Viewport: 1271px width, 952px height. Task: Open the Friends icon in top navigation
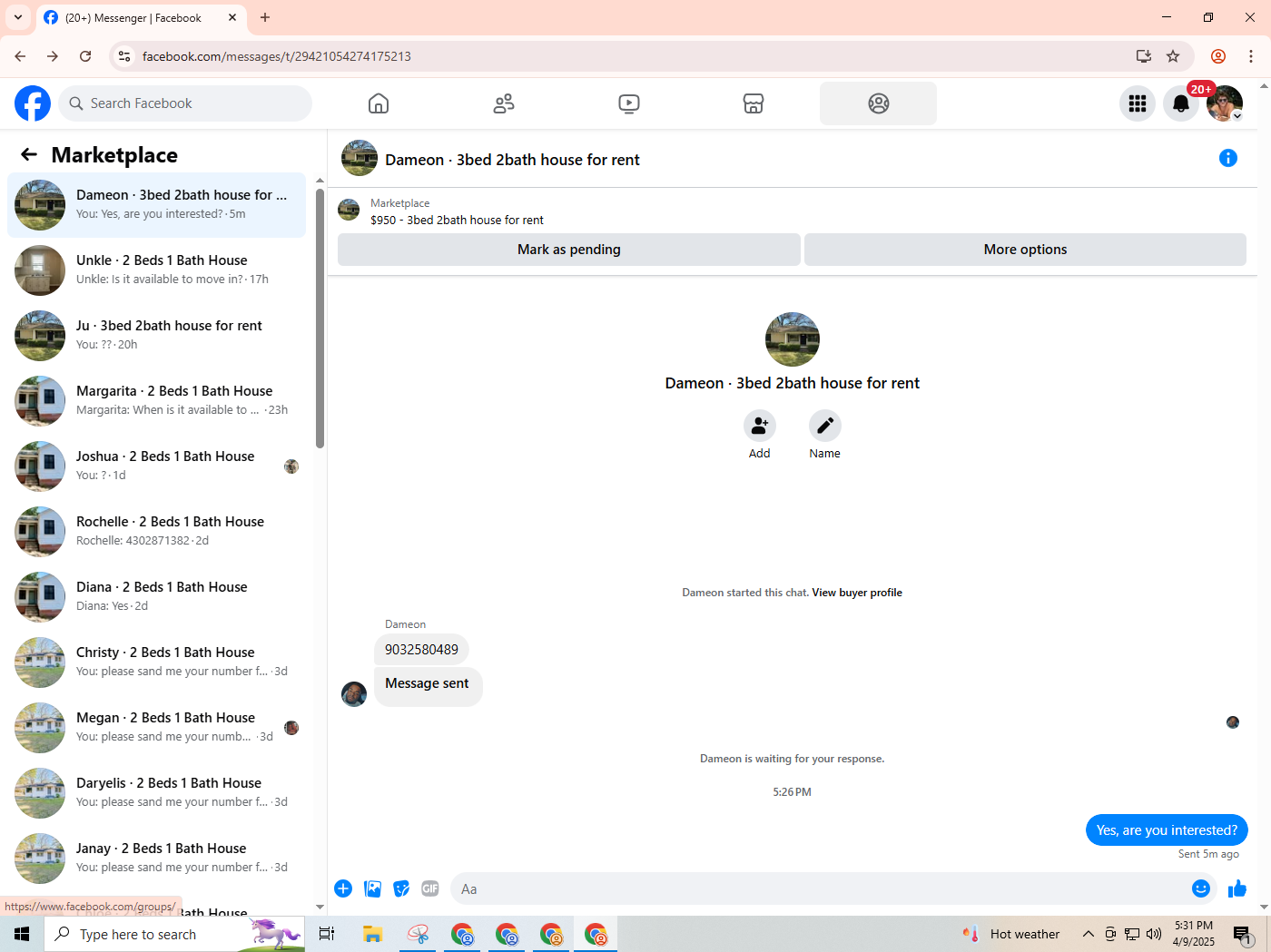pos(504,103)
